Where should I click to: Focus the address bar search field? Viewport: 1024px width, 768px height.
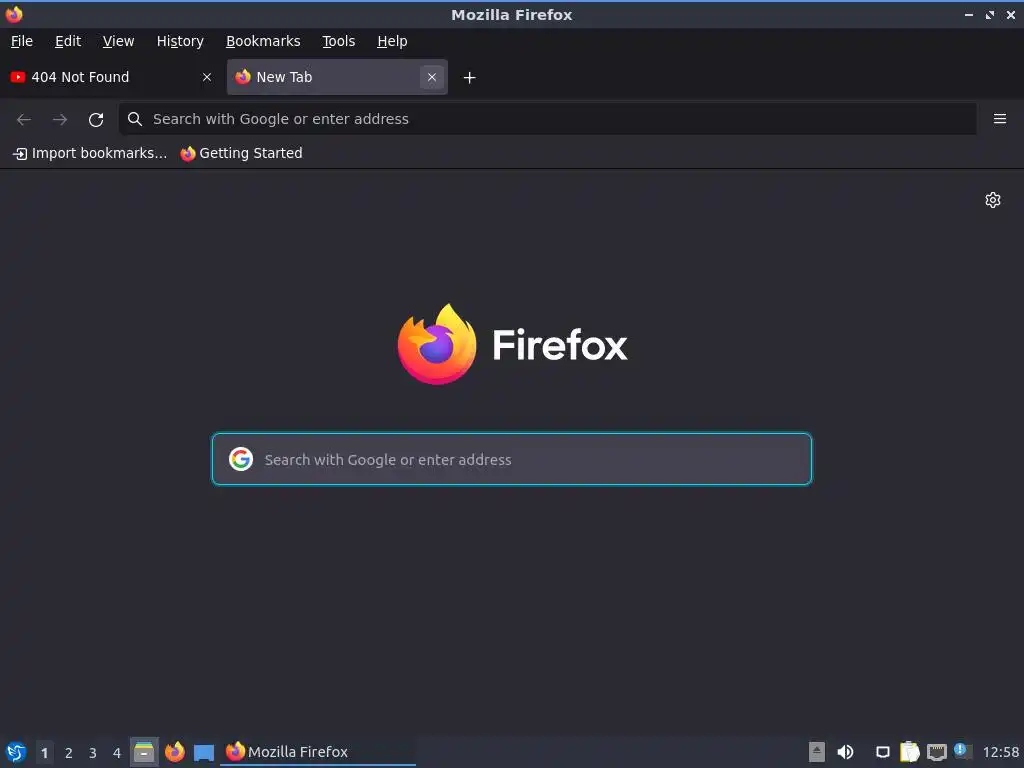[547, 119]
